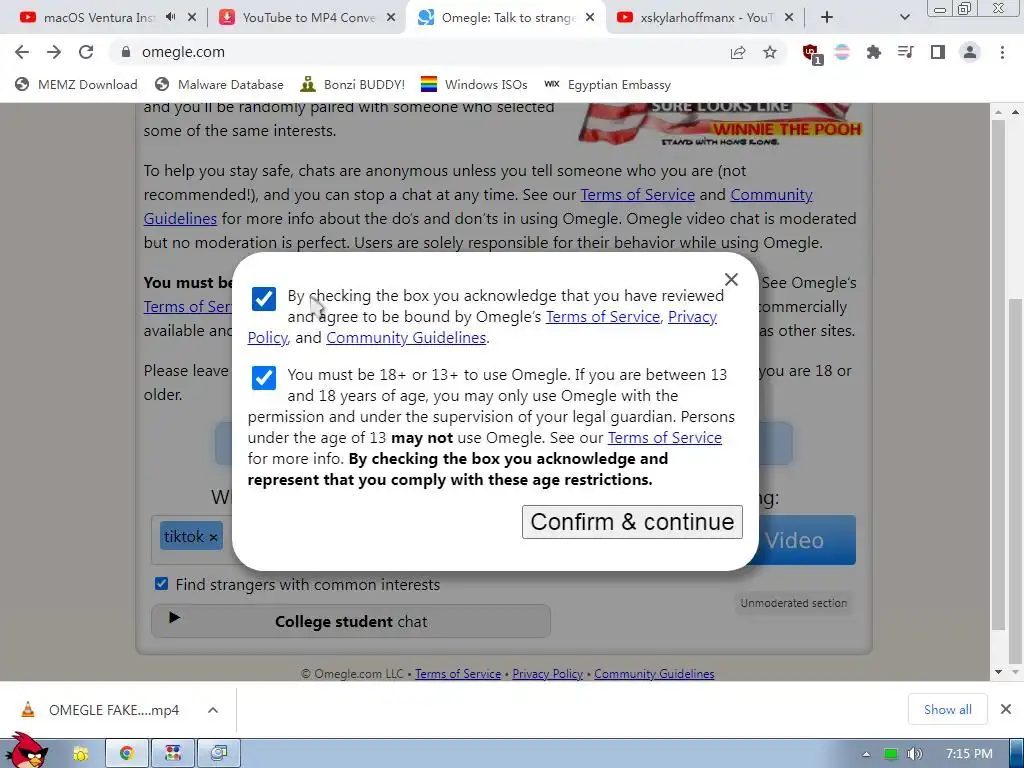Toggle the browser side panel icon
The image size is (1024, 768).
(x=937, y=52)
